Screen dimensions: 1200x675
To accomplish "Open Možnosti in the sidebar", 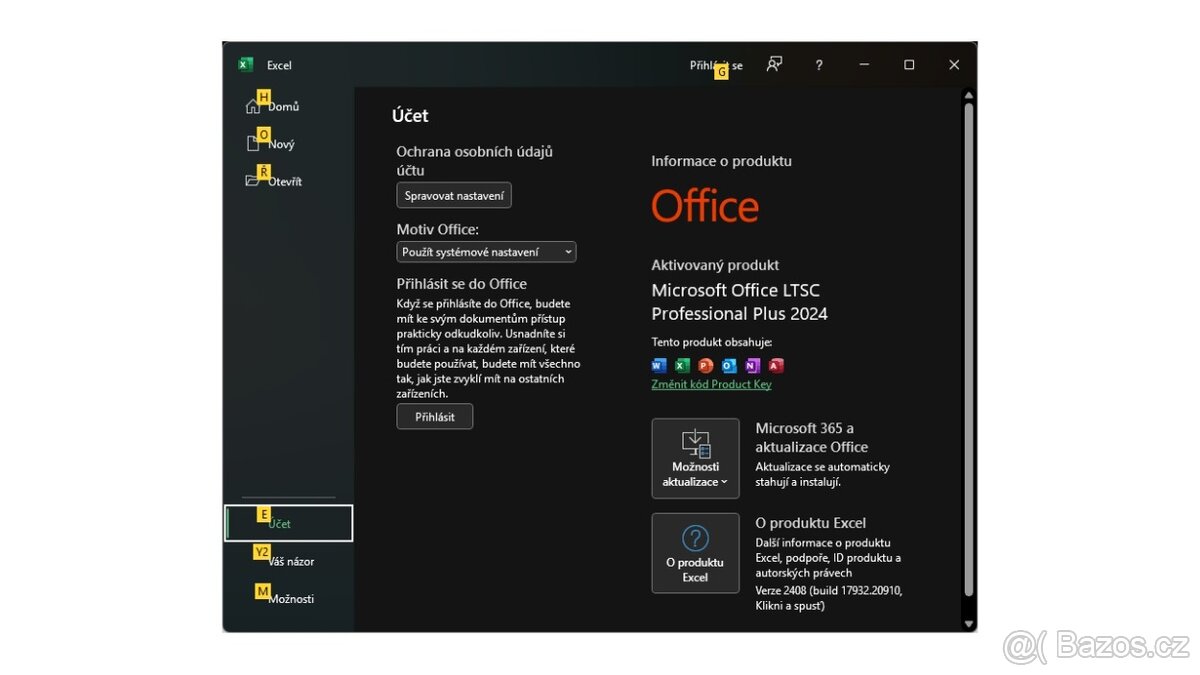I will (288, 599).
